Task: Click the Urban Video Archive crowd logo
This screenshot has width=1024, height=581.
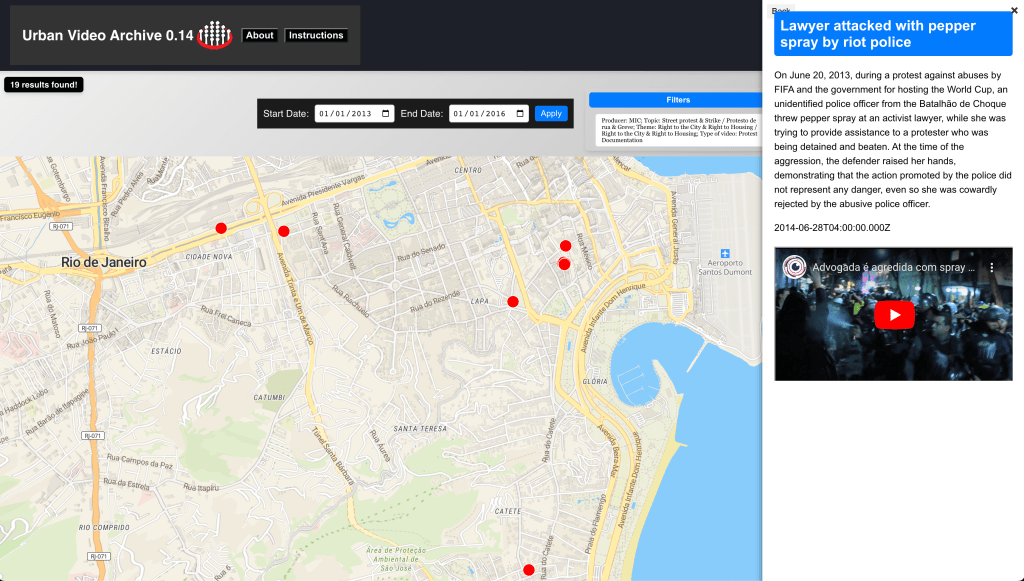Action: [x=215, y=35]
